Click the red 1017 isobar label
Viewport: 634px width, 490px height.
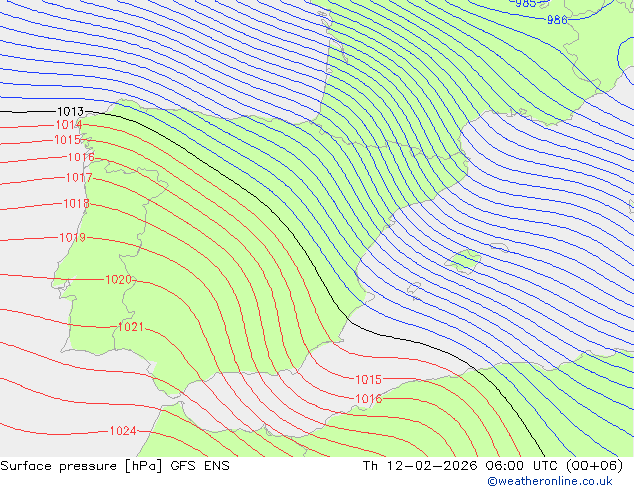[x=79, y=177]
